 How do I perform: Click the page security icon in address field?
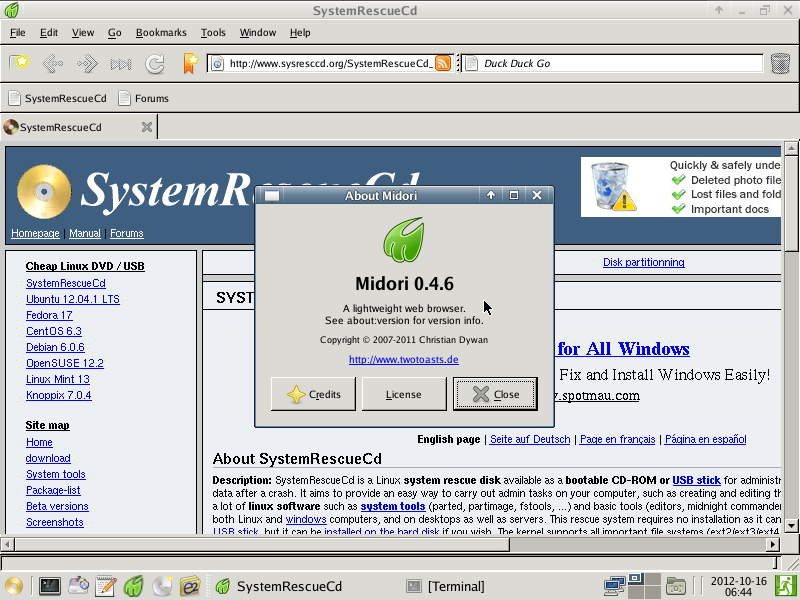[x=217, y=64]
